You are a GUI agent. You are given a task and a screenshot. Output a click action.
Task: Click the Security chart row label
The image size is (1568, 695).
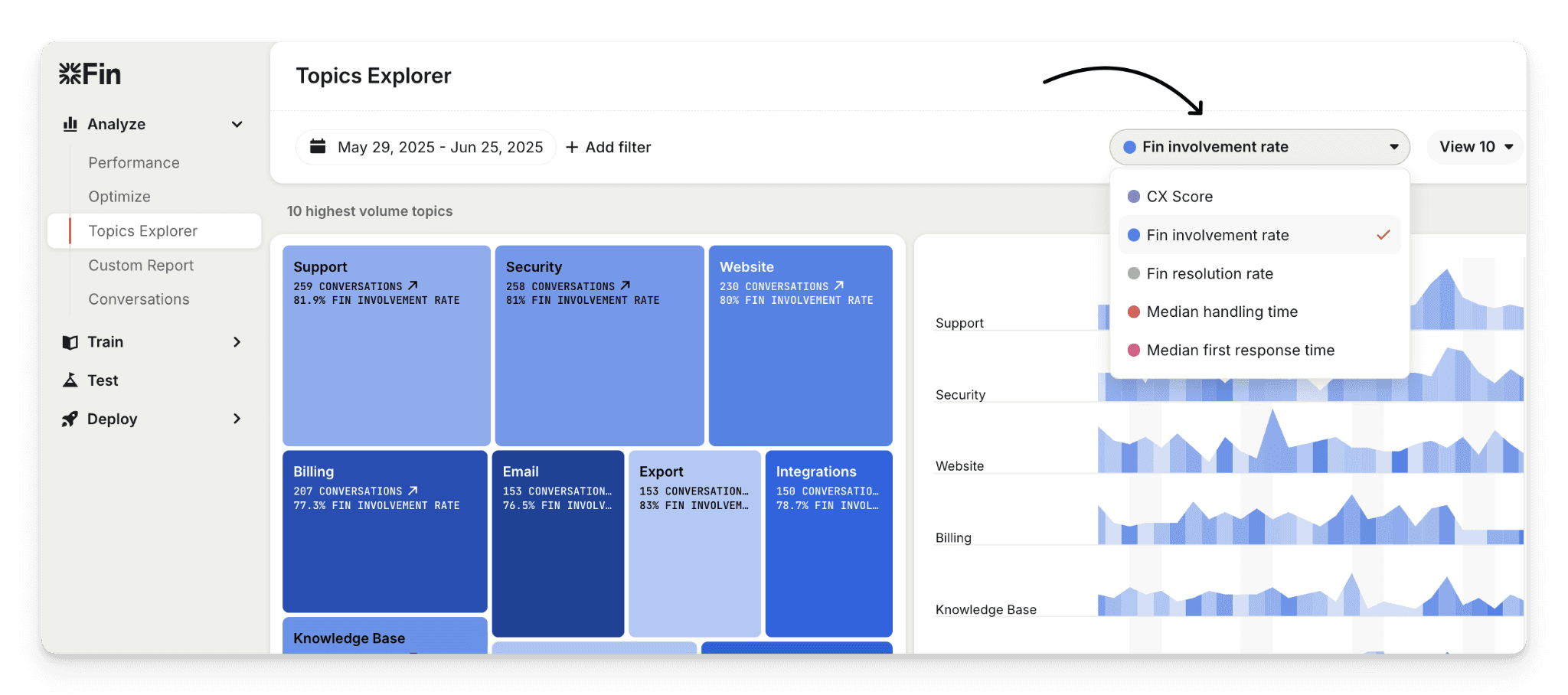960,395
